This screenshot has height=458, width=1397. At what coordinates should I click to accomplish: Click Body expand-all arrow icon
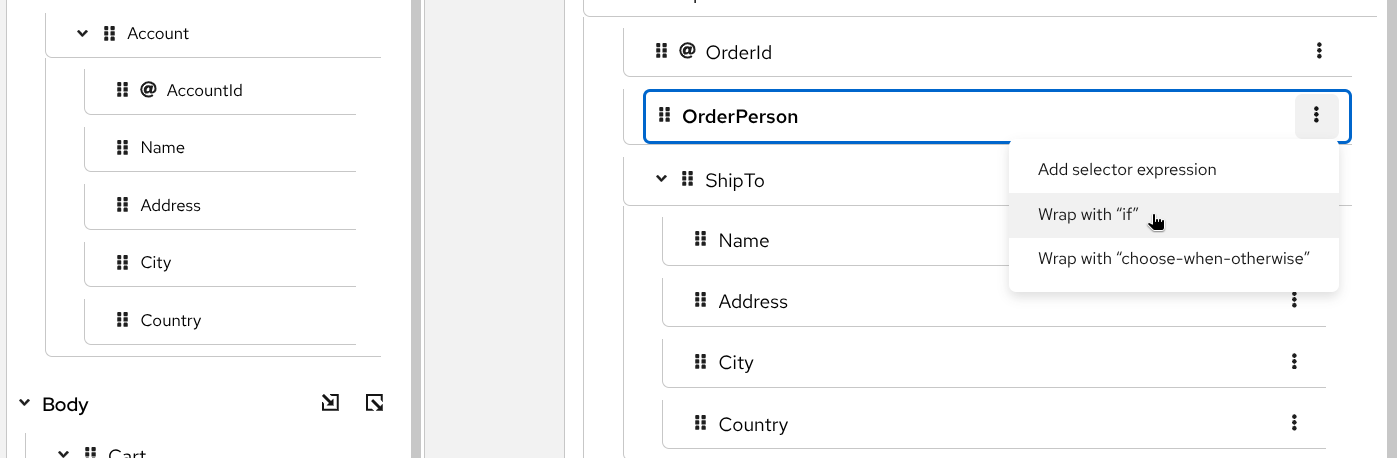(x=330, y=403)
